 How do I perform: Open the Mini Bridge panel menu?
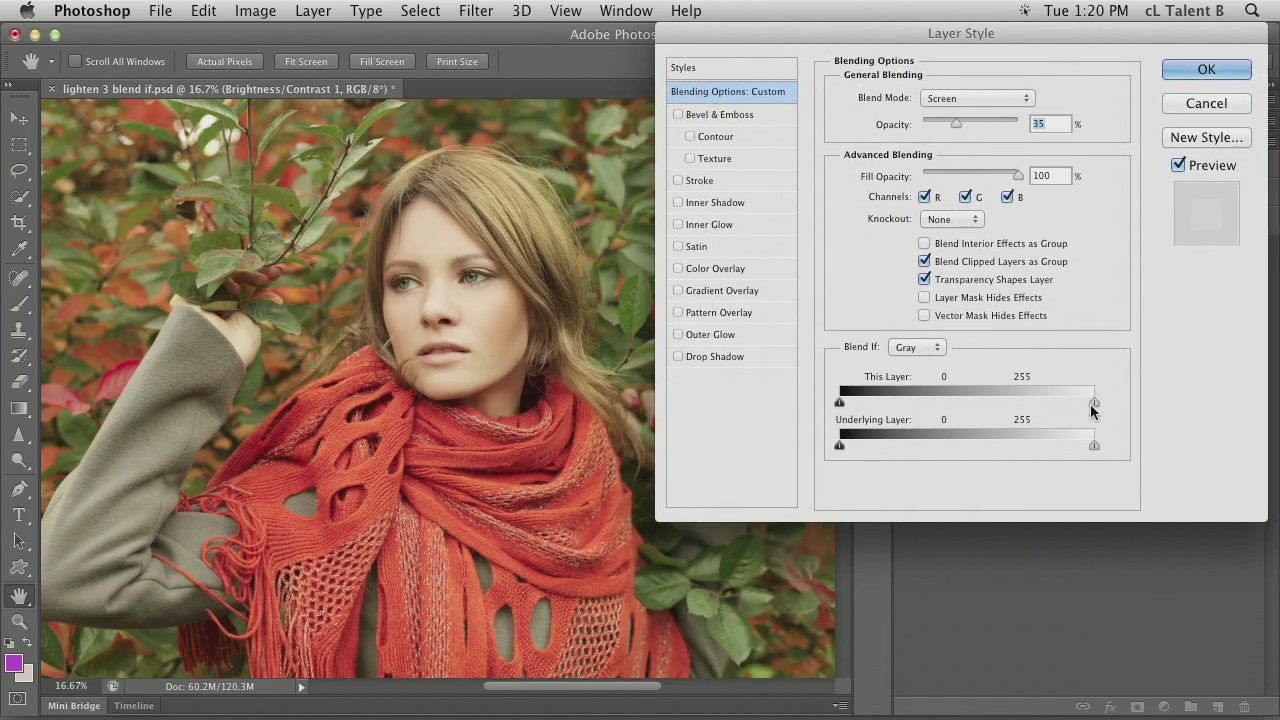coord(840,706)
